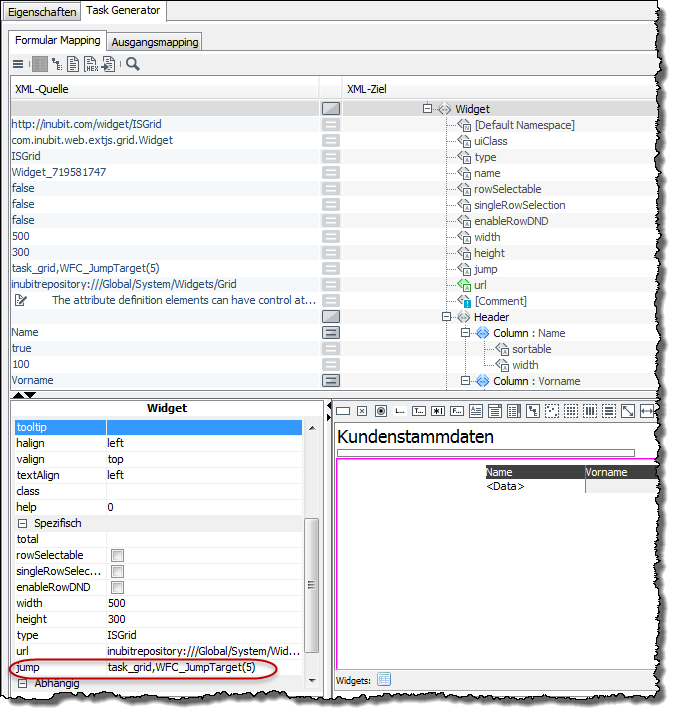Click the grid icon beside Widgets label

click(x=384, y=680)
